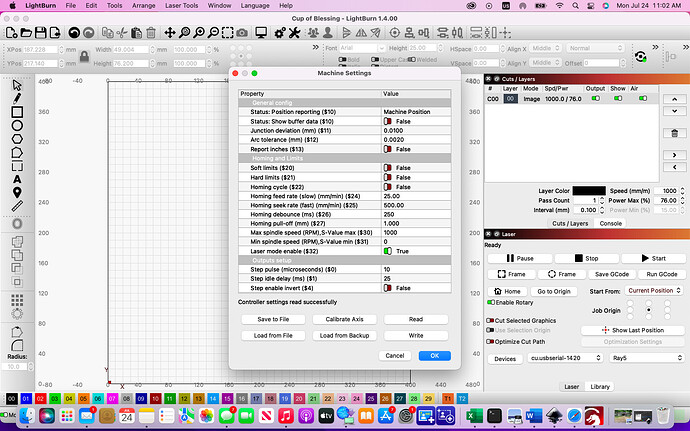Image resolution: width=690 pixels, height=431 pixels.
Task: Click the Frame selection dashed square icon
Action: pos(228,33)
